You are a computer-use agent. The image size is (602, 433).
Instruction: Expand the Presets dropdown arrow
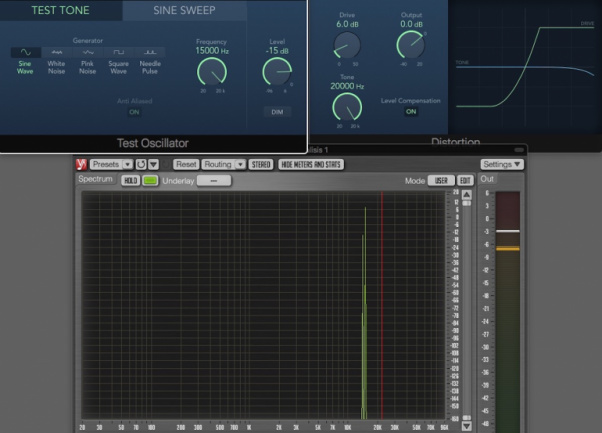coord(127,164)
